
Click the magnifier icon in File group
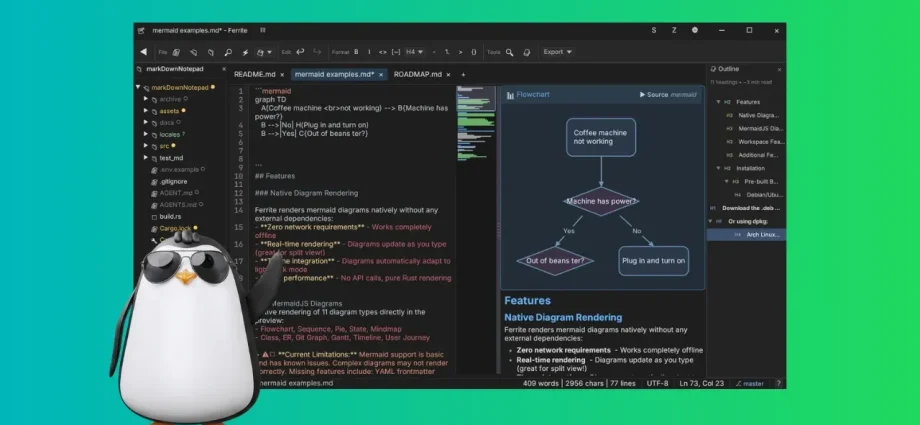pos(228,52)
